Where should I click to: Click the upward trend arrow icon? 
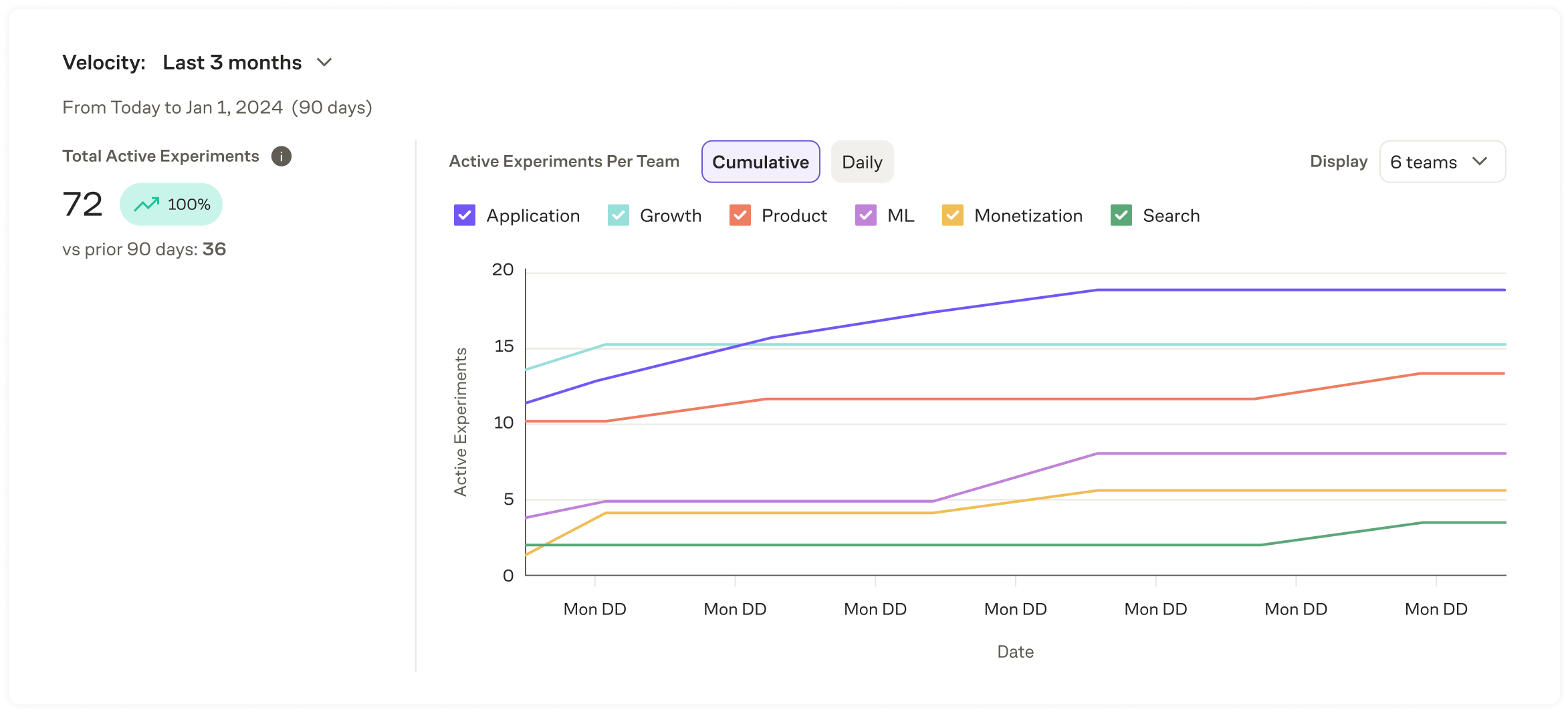[x=146, y=205]
